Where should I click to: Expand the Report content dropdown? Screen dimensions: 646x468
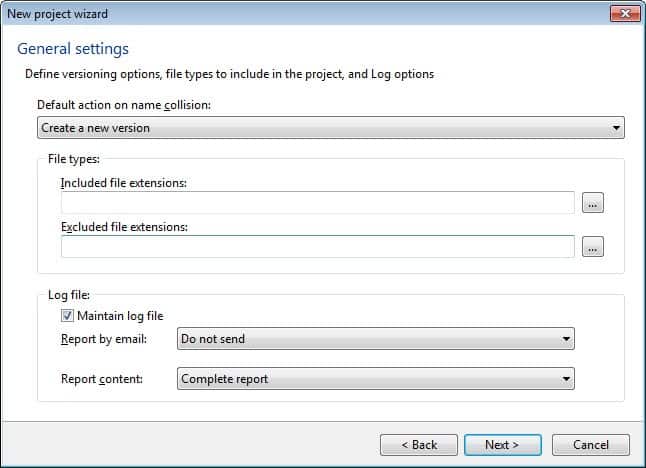[375, 379]
